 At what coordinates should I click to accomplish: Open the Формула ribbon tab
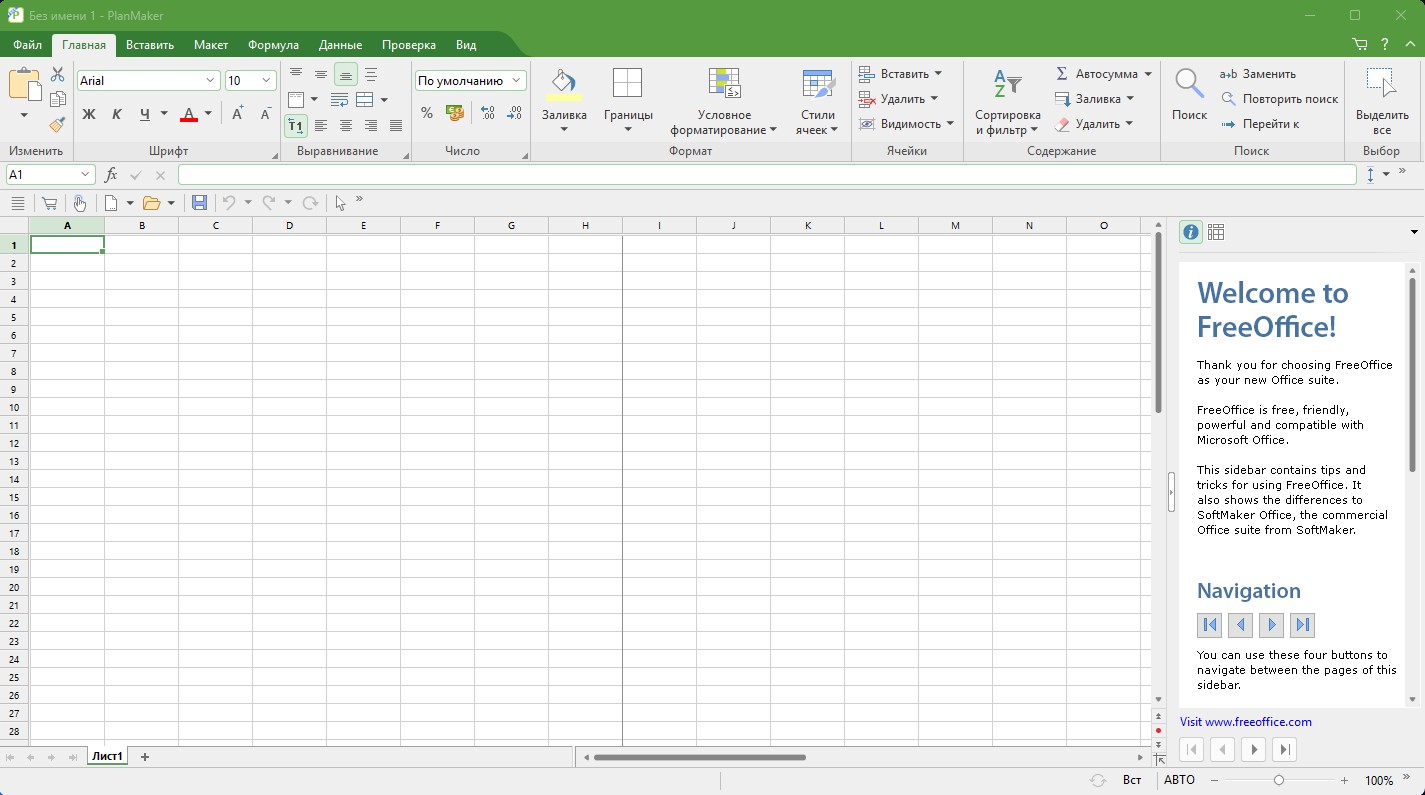[273, 45]
